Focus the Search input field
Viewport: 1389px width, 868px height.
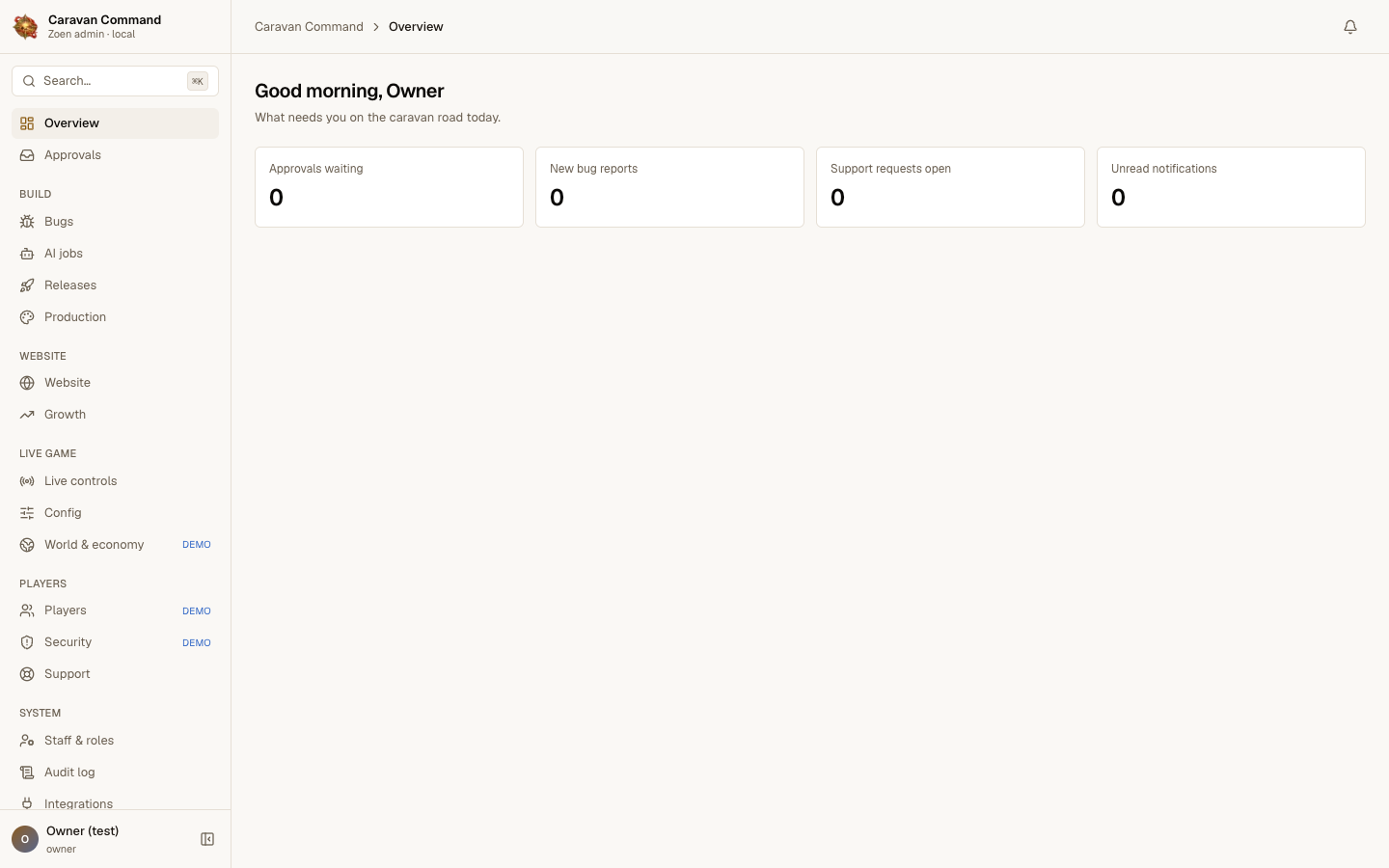(x=115, y=81)
